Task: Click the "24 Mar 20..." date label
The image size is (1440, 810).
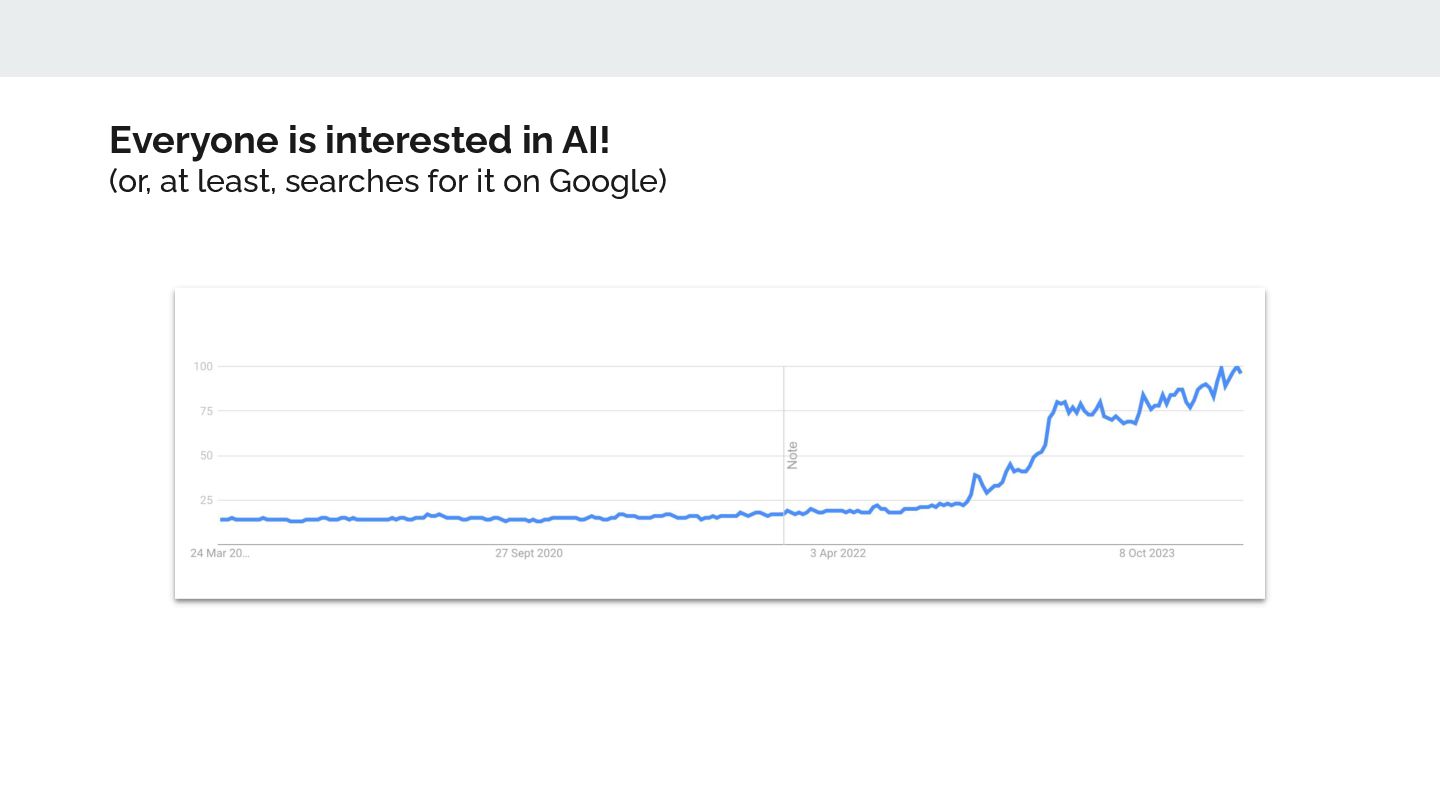Action: tap(220, 553)
